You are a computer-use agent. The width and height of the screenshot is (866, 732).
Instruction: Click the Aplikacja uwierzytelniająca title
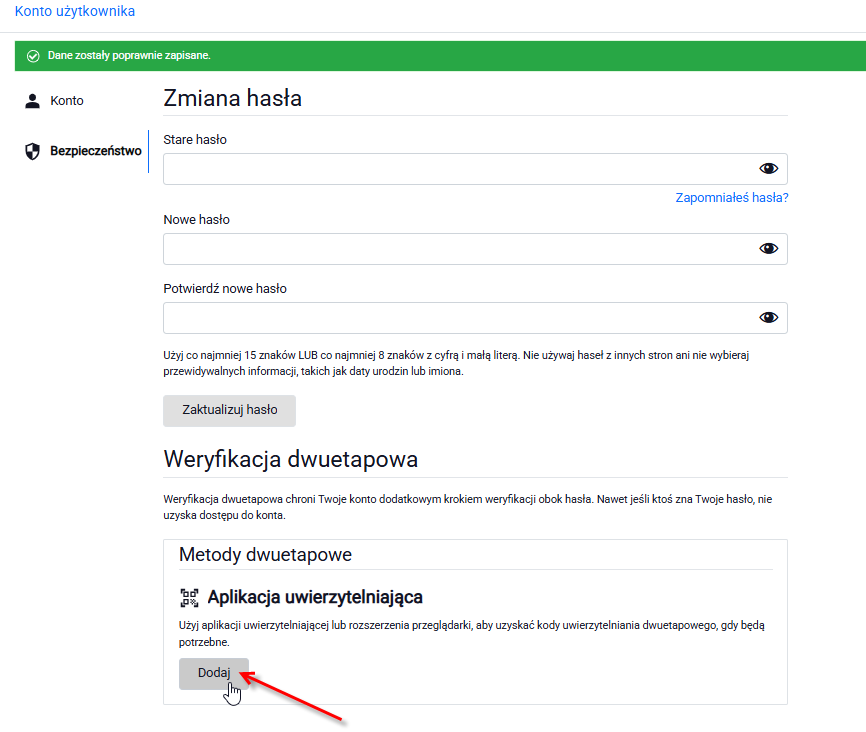tap(315, 597)
